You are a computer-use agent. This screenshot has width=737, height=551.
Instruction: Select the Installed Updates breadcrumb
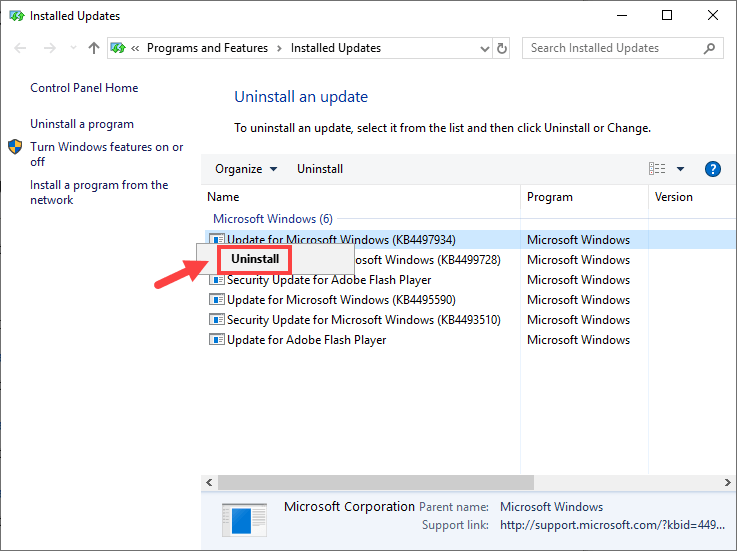[336, 48]
